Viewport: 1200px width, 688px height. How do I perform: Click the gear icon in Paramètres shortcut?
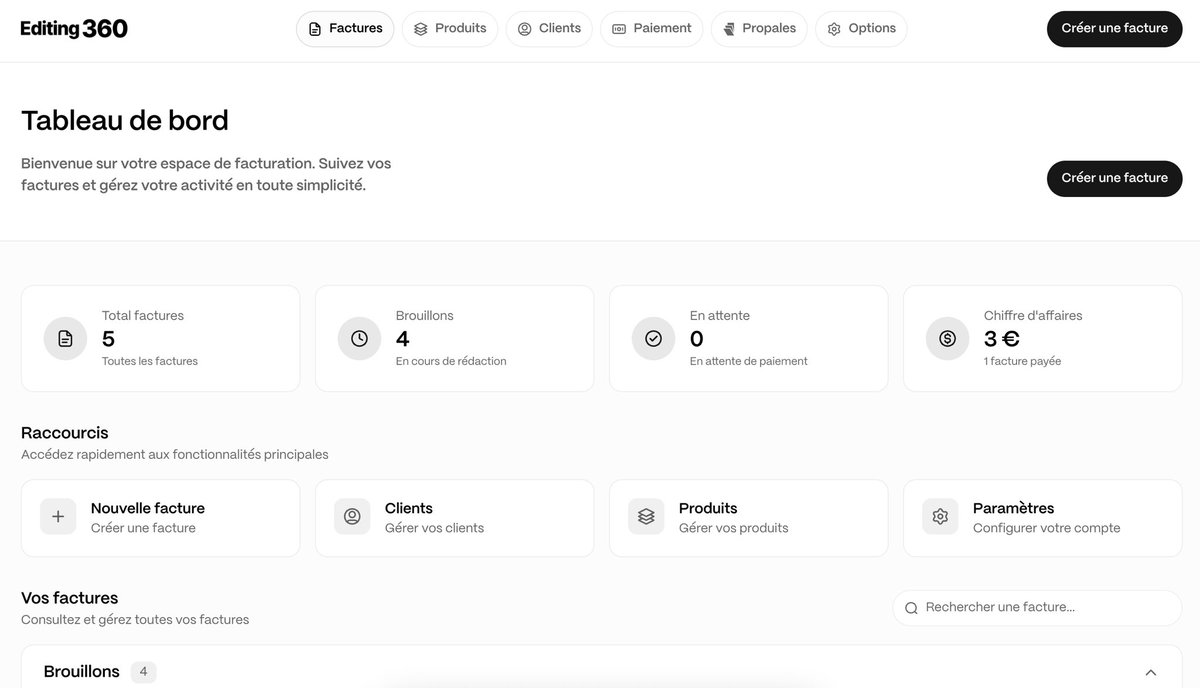click(x=940, y=517)
